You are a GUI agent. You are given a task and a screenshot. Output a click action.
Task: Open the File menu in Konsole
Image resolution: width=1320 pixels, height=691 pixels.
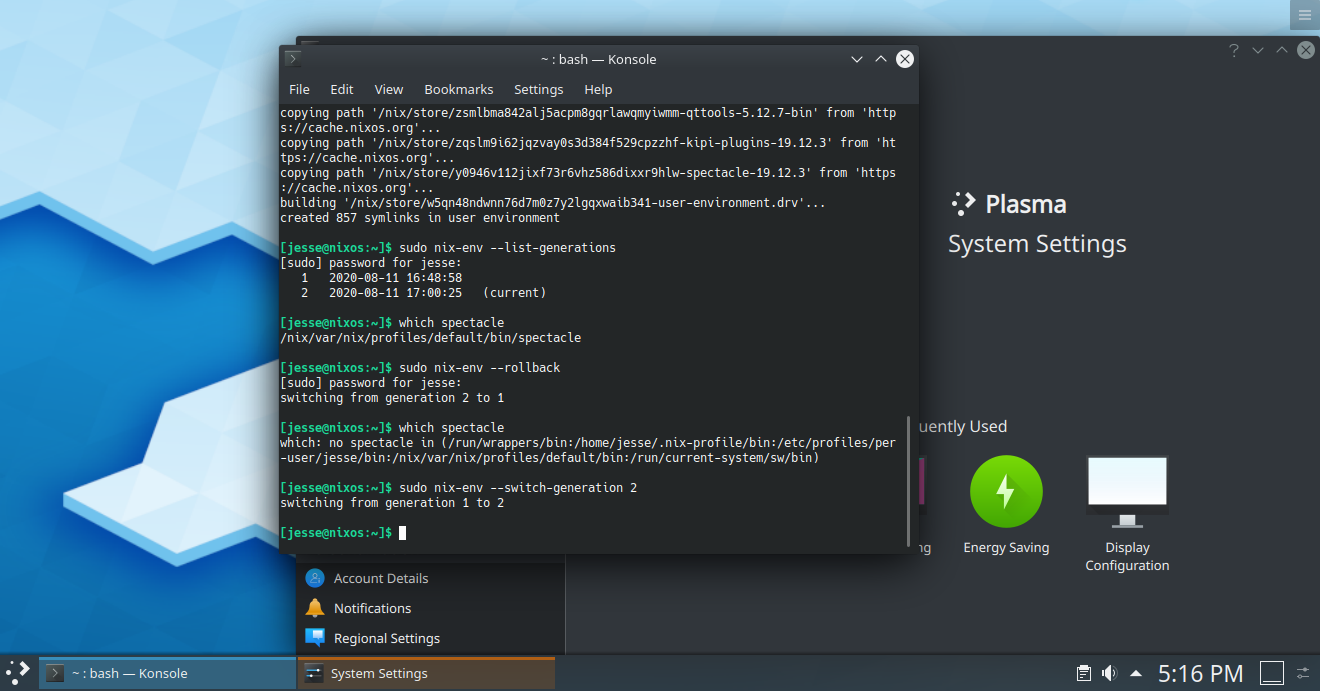[x=299, y=89]
